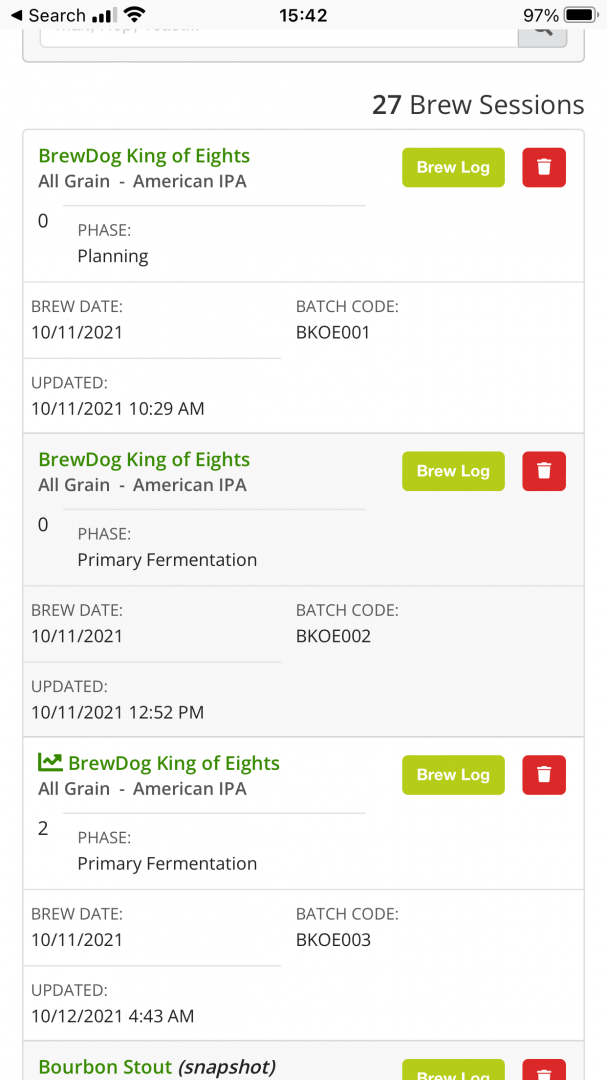Open Brew Log for batch BKOE001
The image size is (607, 1080).
(x=453, y=167)
